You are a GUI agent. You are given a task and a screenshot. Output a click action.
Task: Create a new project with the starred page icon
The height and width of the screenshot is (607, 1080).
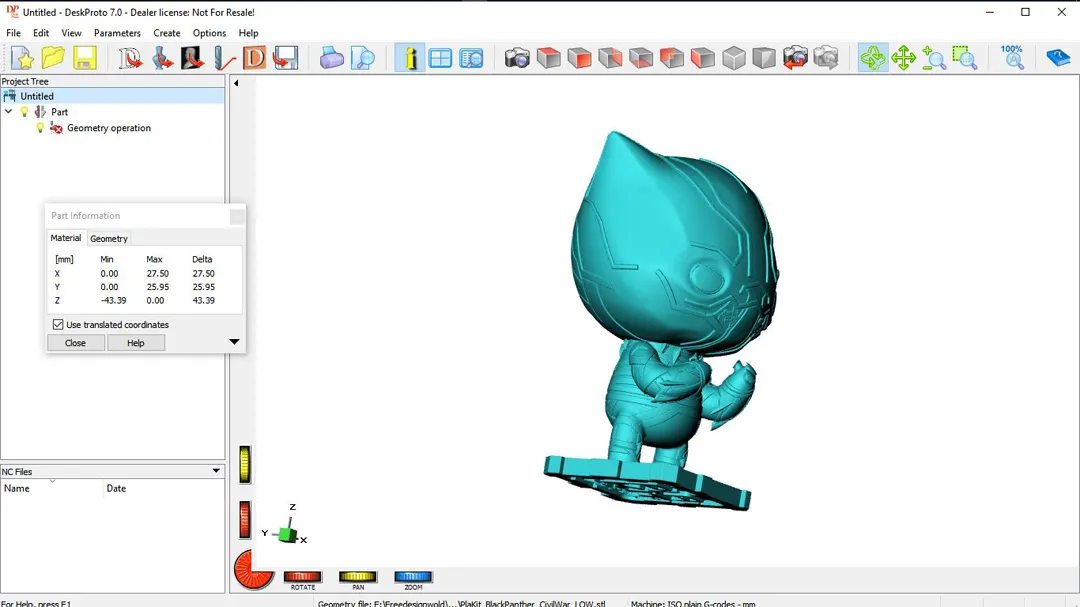coord(22,58)
